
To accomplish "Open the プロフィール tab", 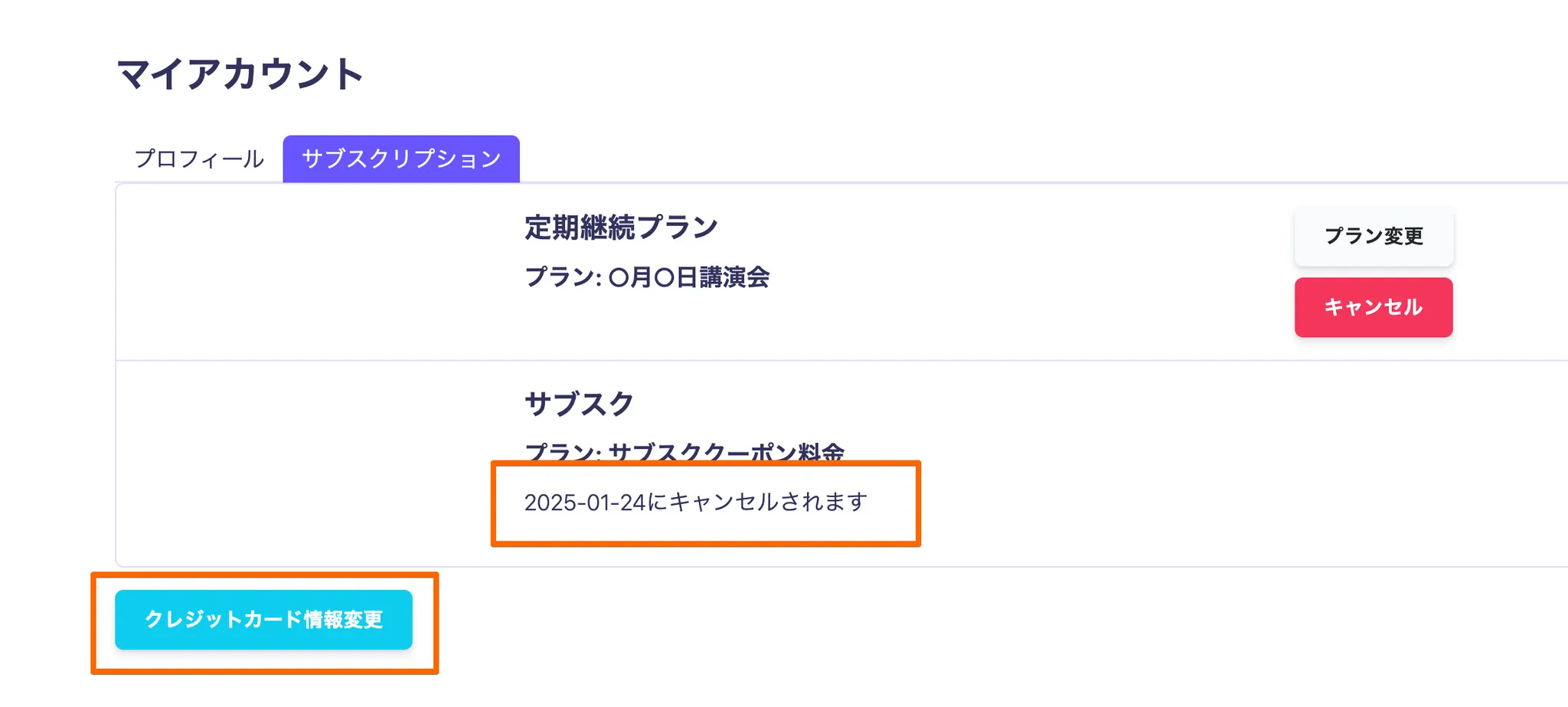I will pyautogui.click(x=199, y=159).
